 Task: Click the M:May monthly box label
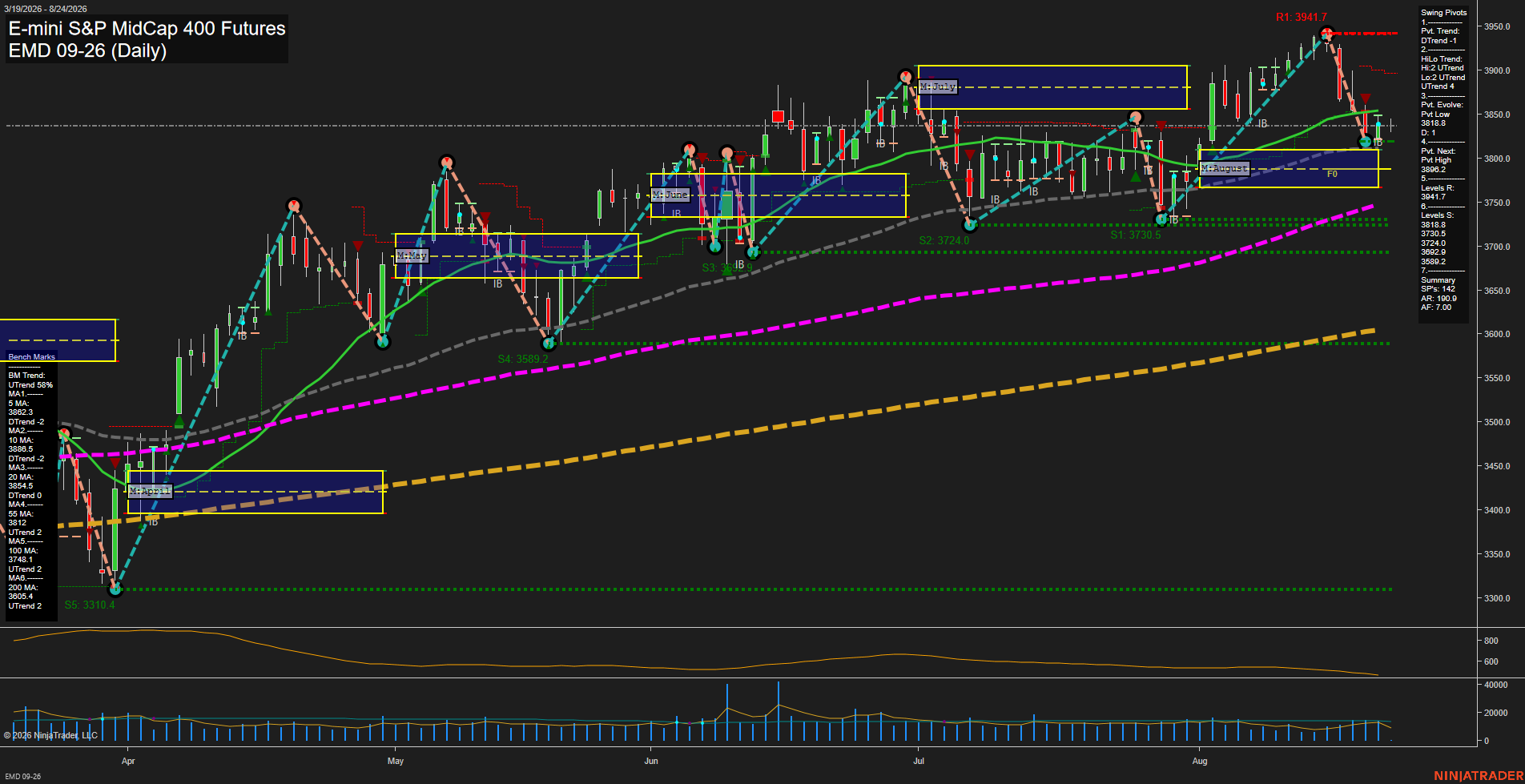click(x=412, y=255)
